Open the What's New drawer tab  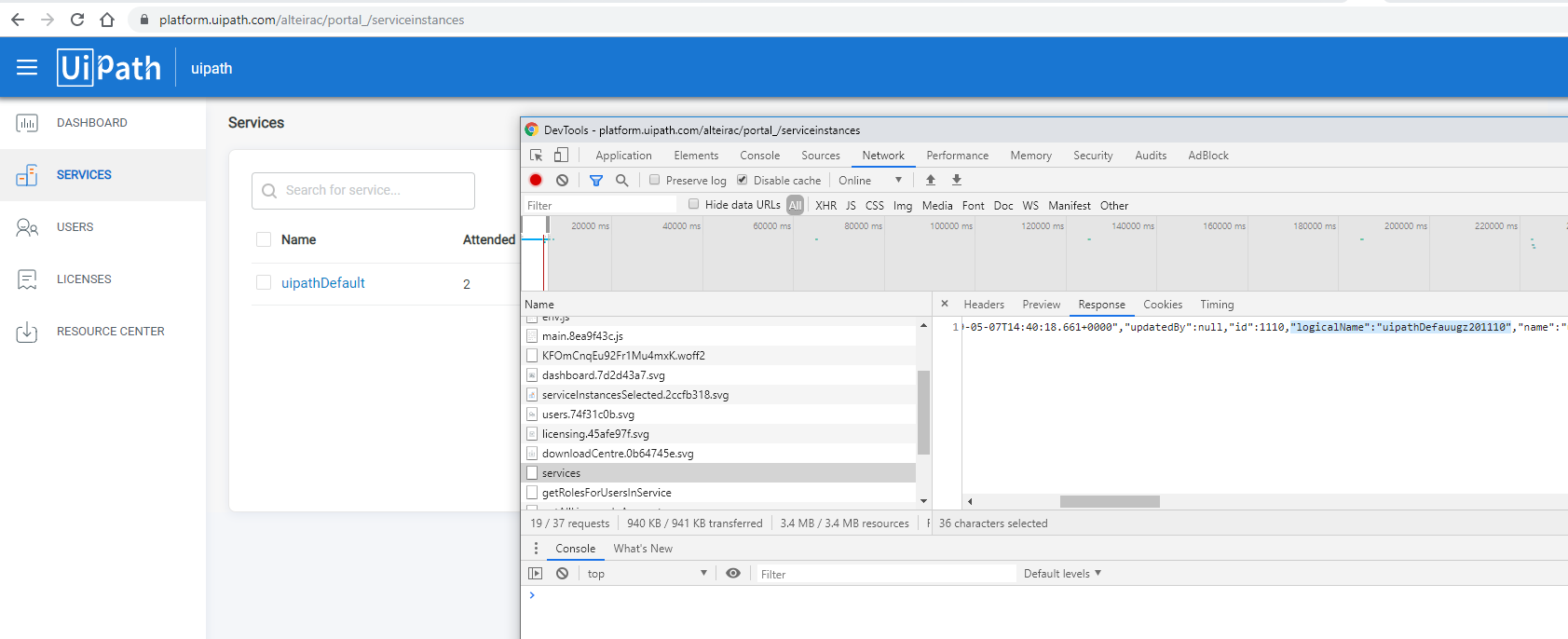[643, 549]
